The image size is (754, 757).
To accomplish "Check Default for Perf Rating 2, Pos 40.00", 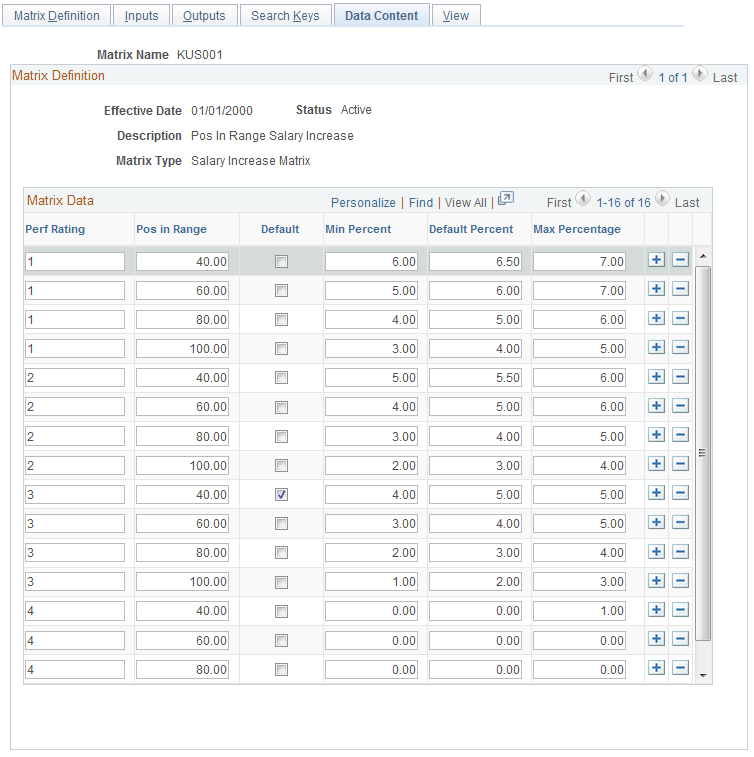I will 281,378.
